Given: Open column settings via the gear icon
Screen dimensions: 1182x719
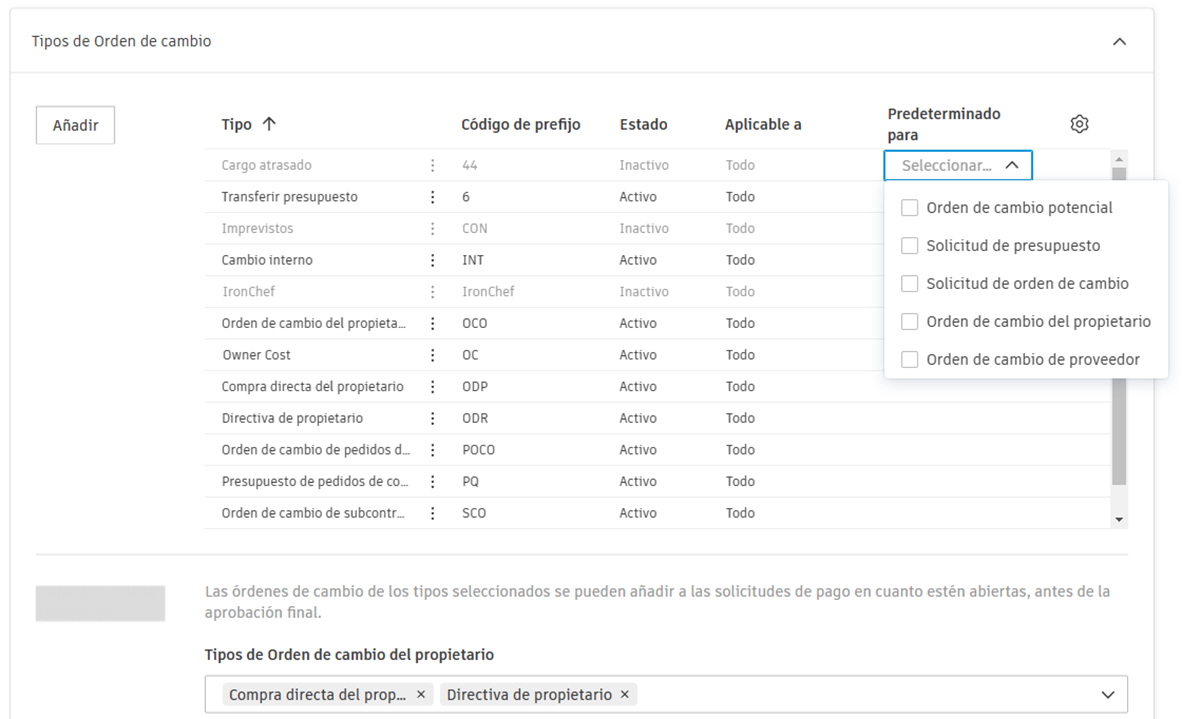Looking at the screenshot, I should click(1079, 123).
